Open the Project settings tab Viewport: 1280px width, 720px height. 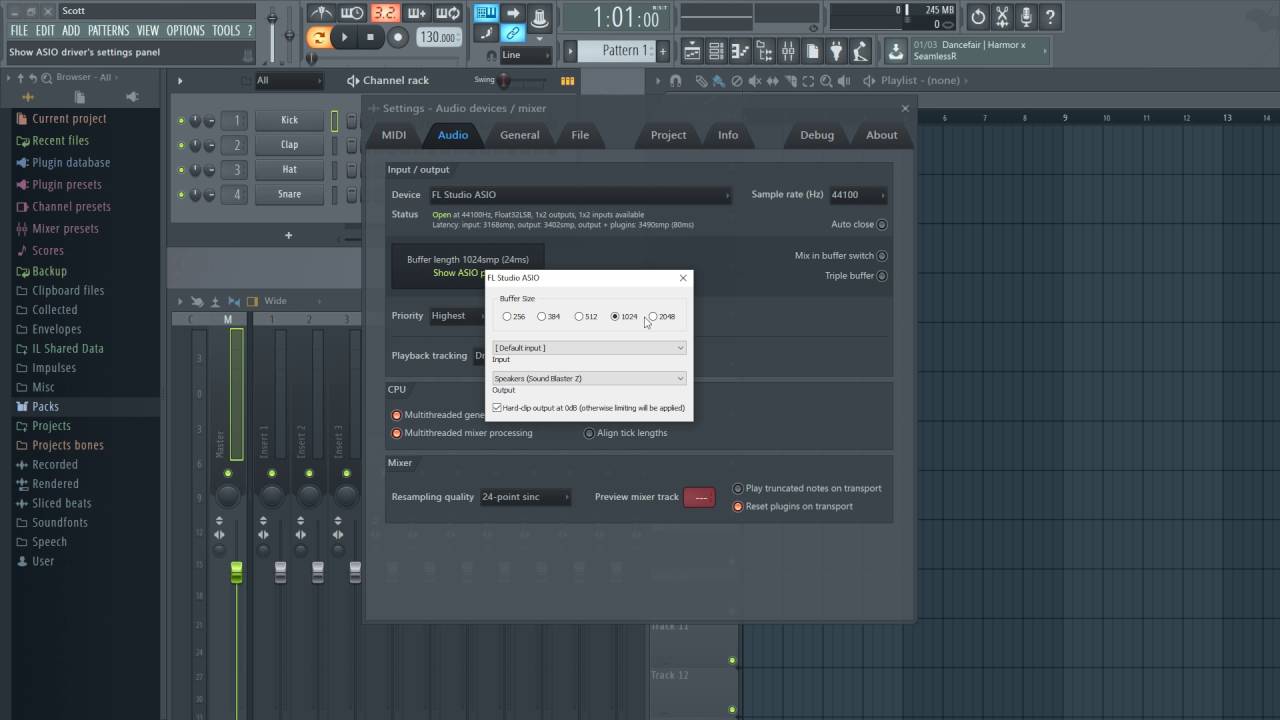pyautogui.click(x=669, y=135)
